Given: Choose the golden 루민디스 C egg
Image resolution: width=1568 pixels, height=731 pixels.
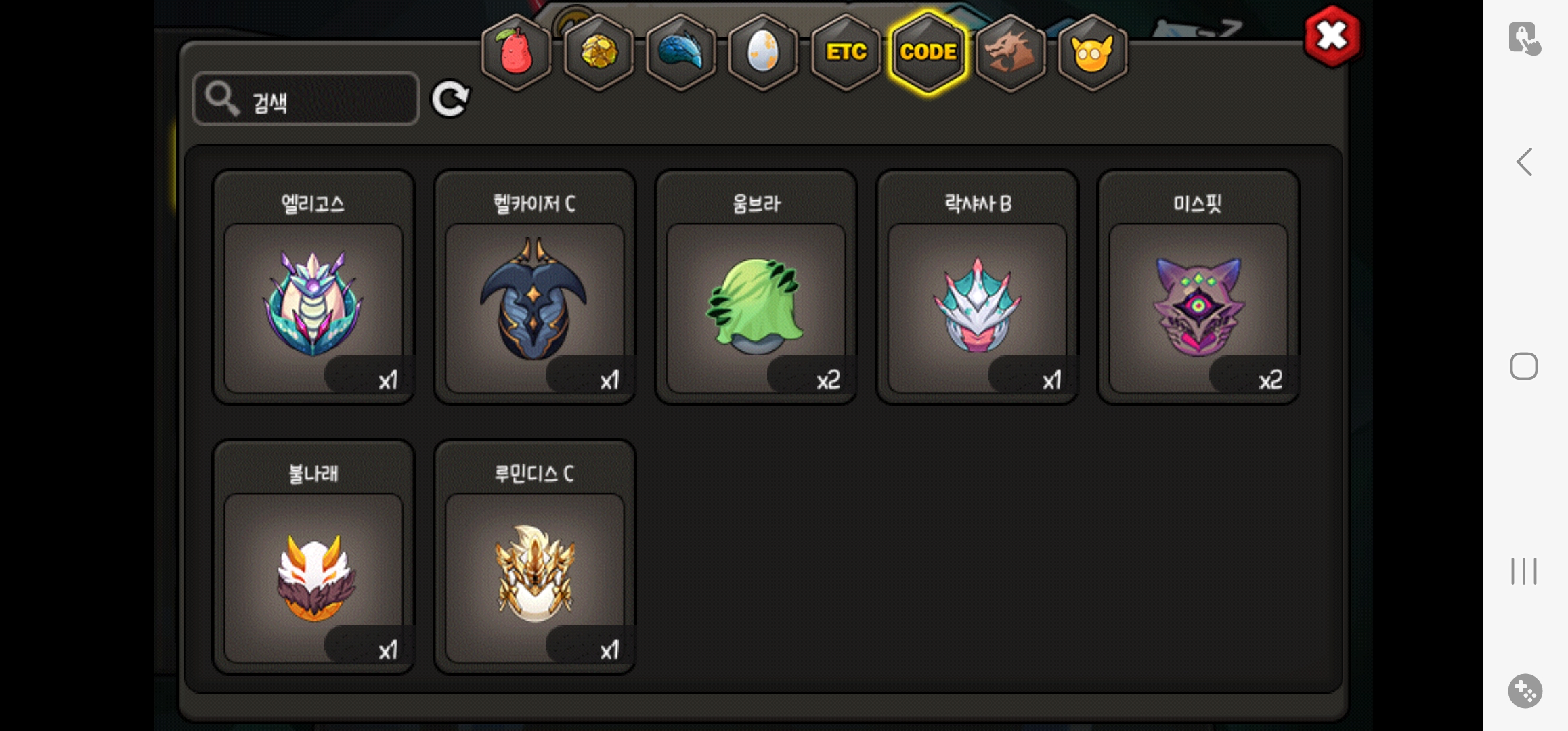Looking at the screenshot, I should (535, 557).
